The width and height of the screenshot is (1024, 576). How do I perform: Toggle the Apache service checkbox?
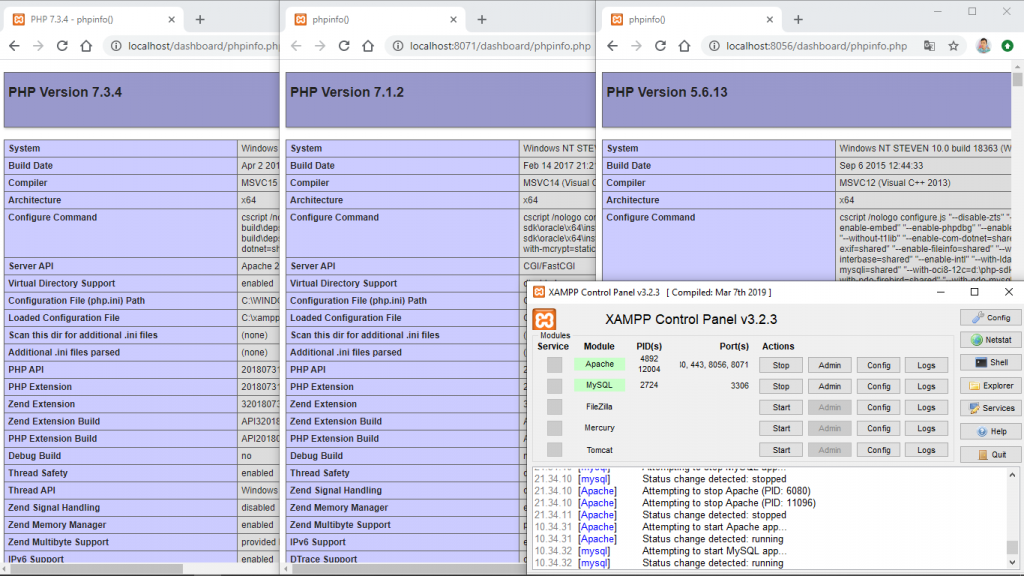tap(554, 365)
